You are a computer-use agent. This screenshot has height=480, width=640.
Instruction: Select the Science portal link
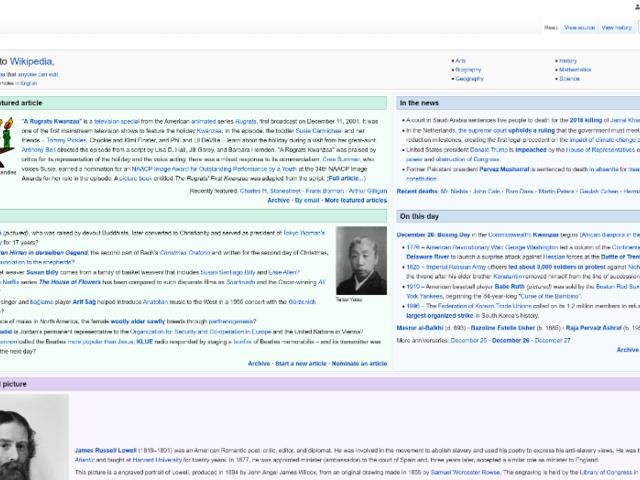[x=569, y=79]
